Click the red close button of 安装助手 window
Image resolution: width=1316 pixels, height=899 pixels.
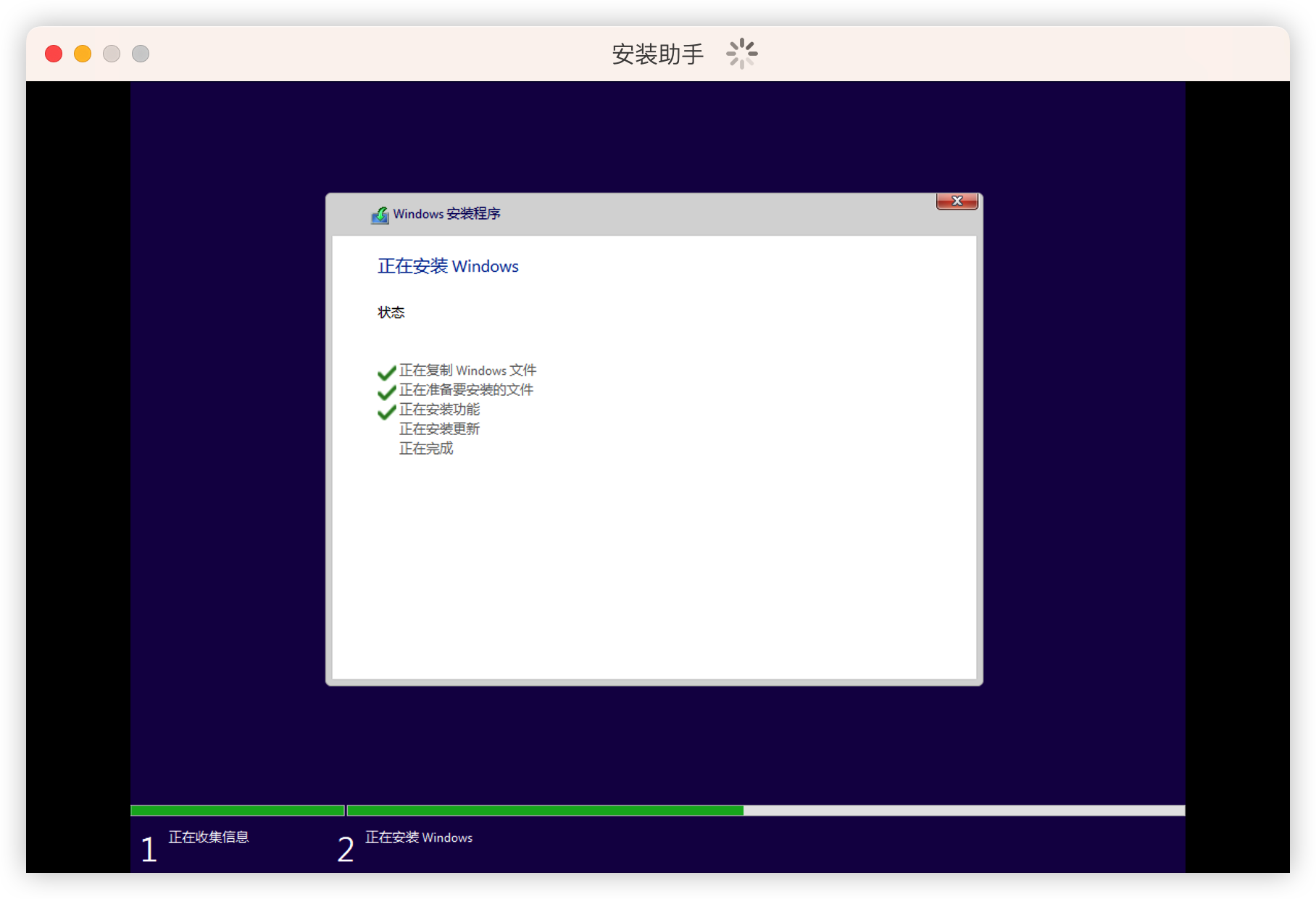coord(54,54)
